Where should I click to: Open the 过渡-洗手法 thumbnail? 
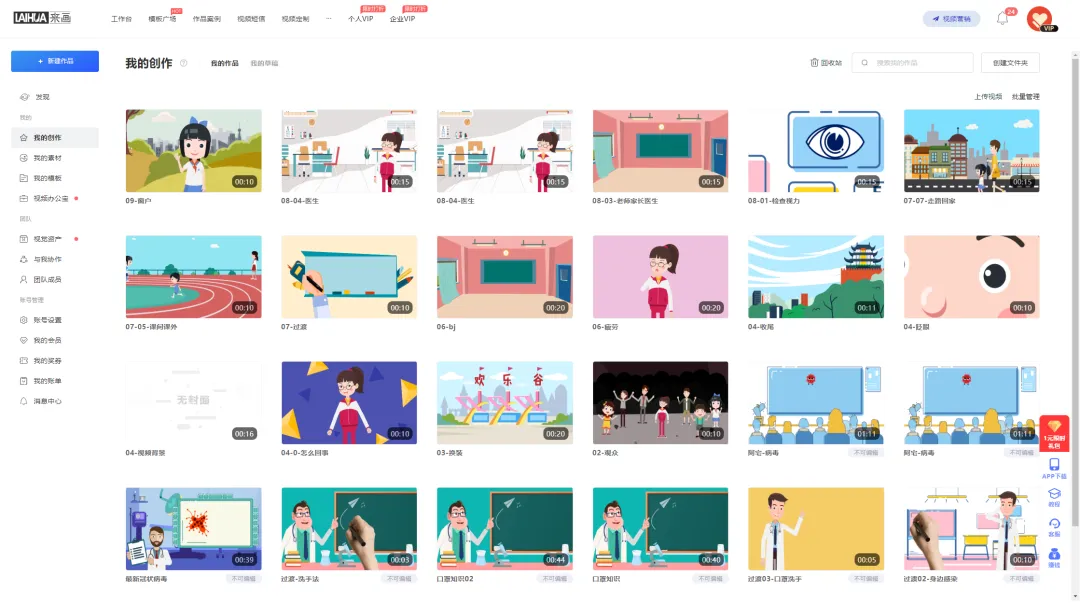point(349,529)
